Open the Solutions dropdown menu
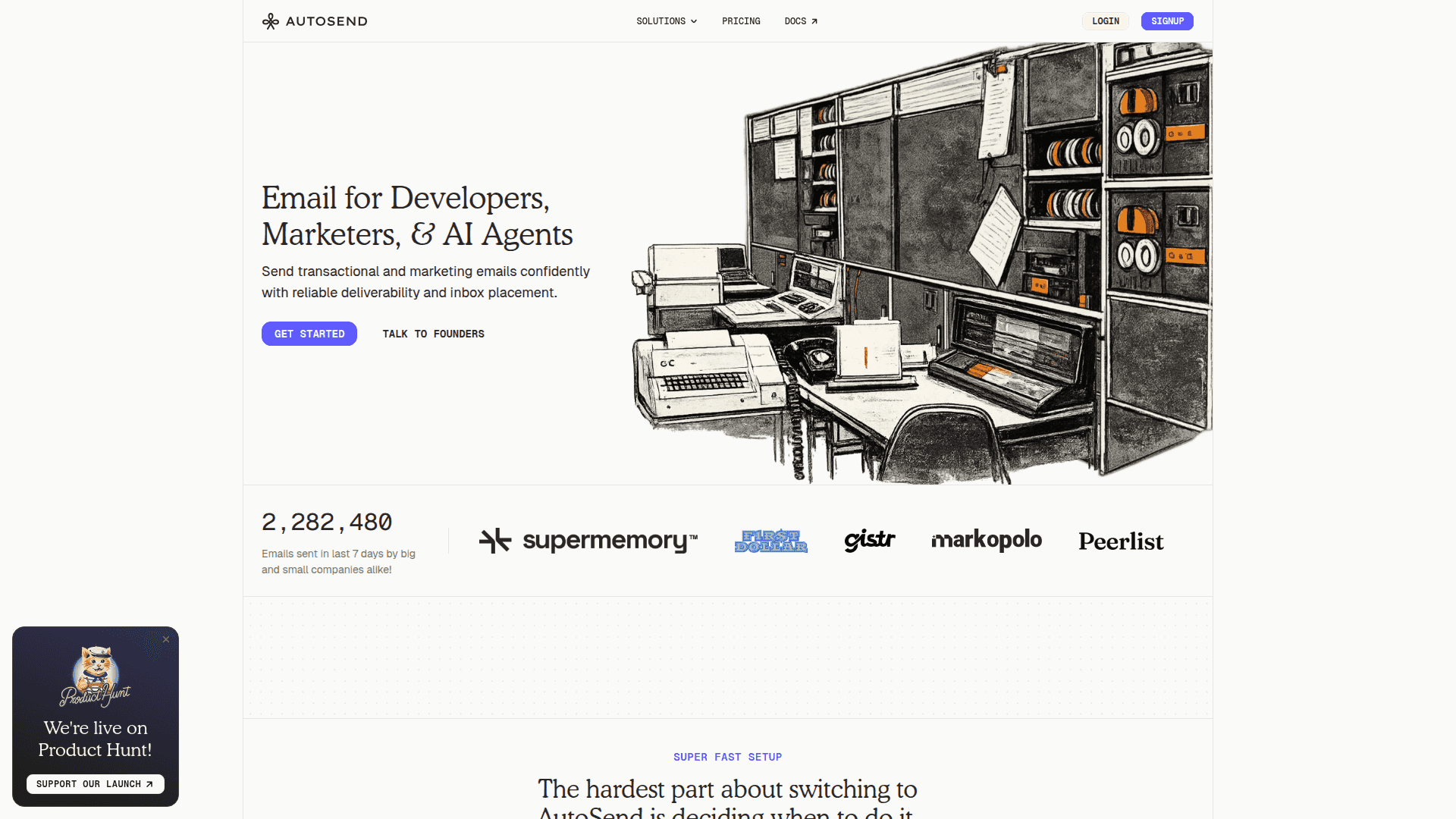The height and width of the screenshot is (819, 1456). (x=667, y=21)
